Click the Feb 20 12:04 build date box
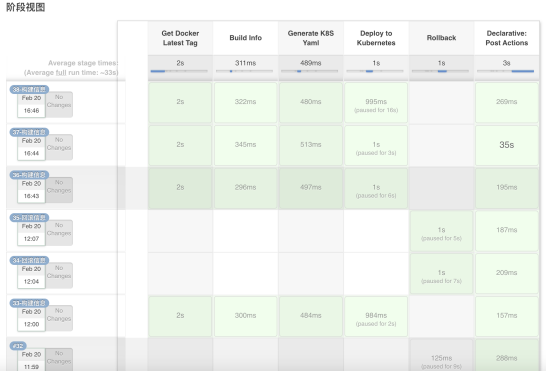The width and height of the screenshot is (546, 378). pyautogui.click(x=31, y=275)
